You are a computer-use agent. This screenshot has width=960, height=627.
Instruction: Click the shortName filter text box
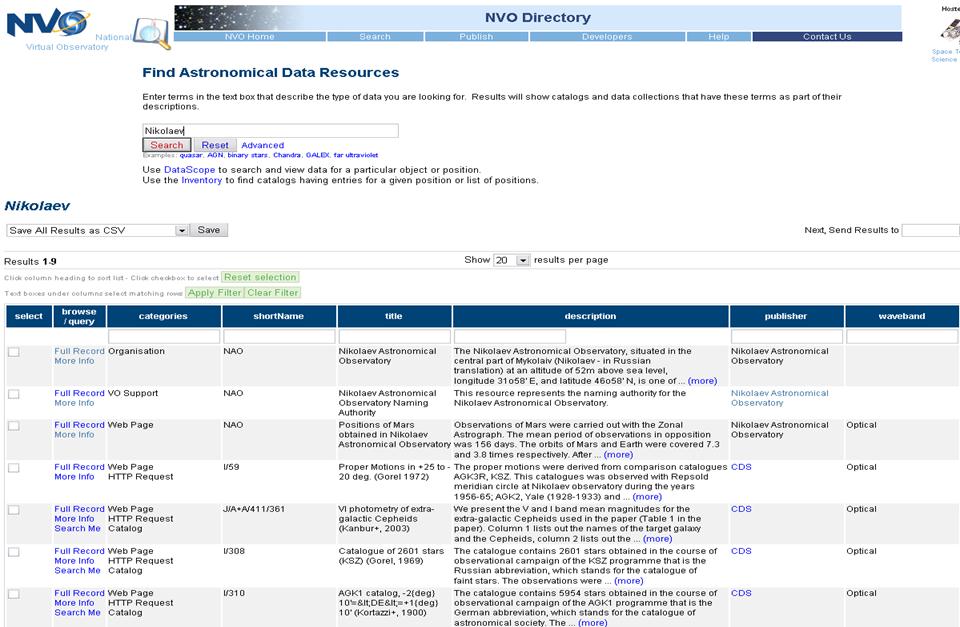(279, 336)
